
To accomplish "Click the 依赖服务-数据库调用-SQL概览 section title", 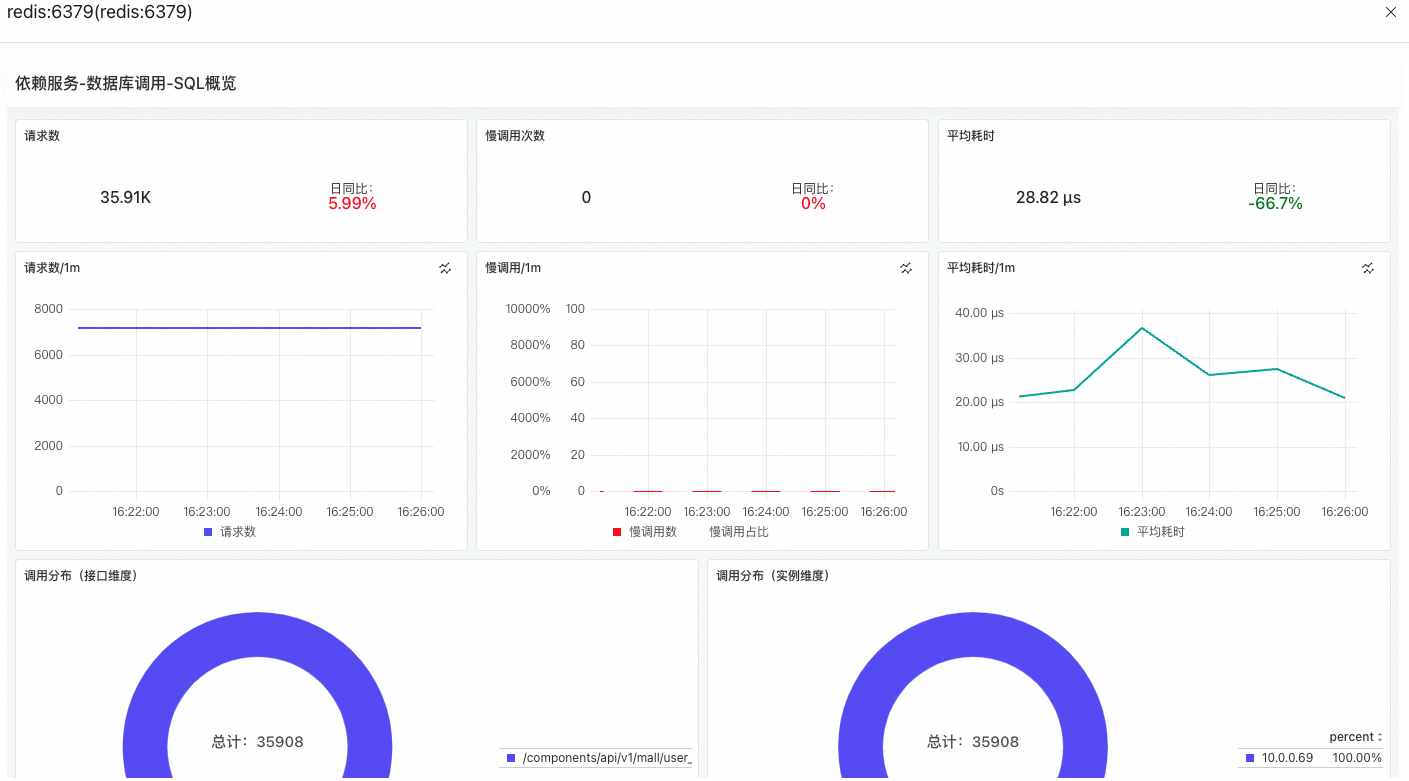I will (x=126, y=84).
